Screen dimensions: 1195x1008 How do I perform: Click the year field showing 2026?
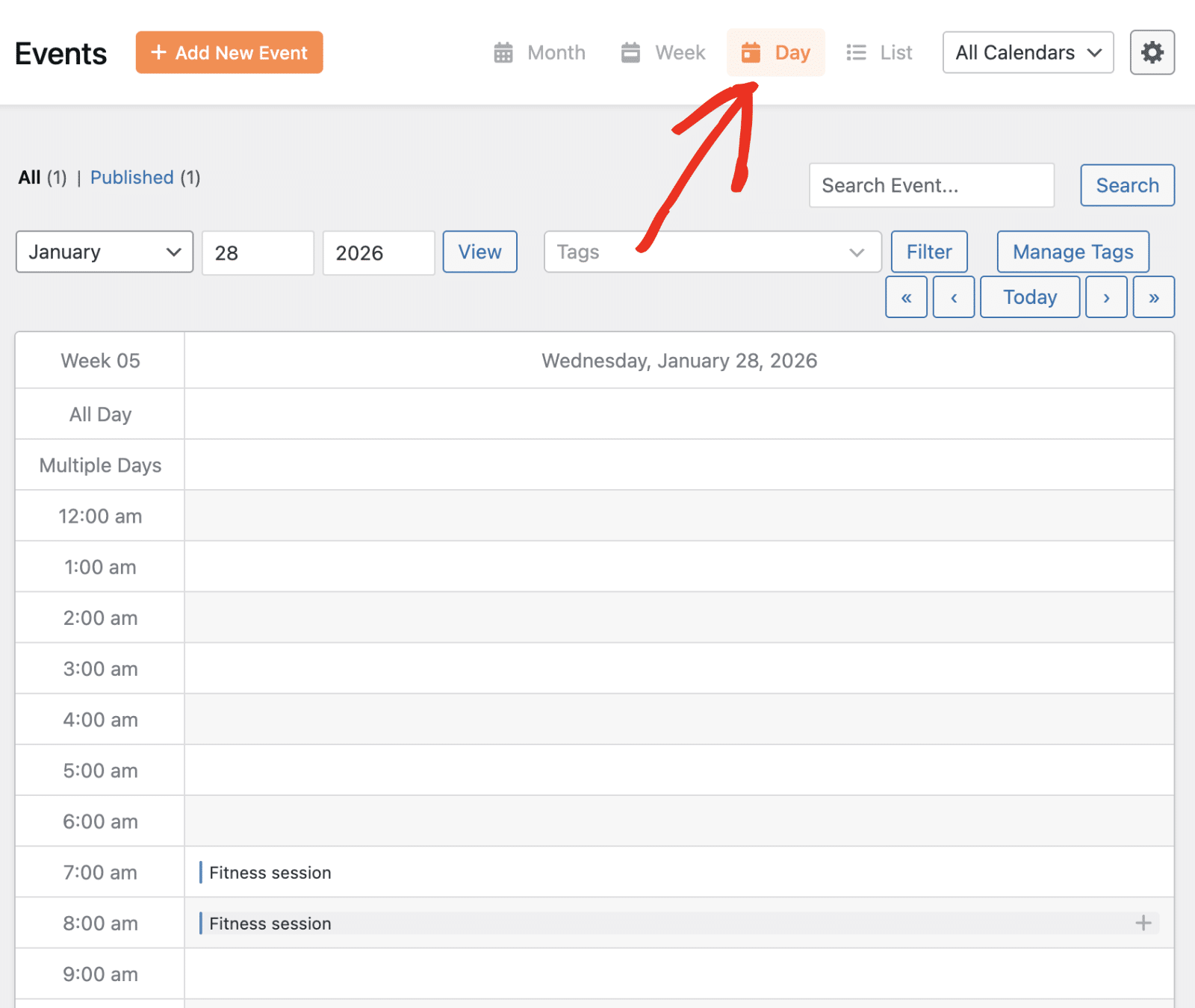(378, 253)
